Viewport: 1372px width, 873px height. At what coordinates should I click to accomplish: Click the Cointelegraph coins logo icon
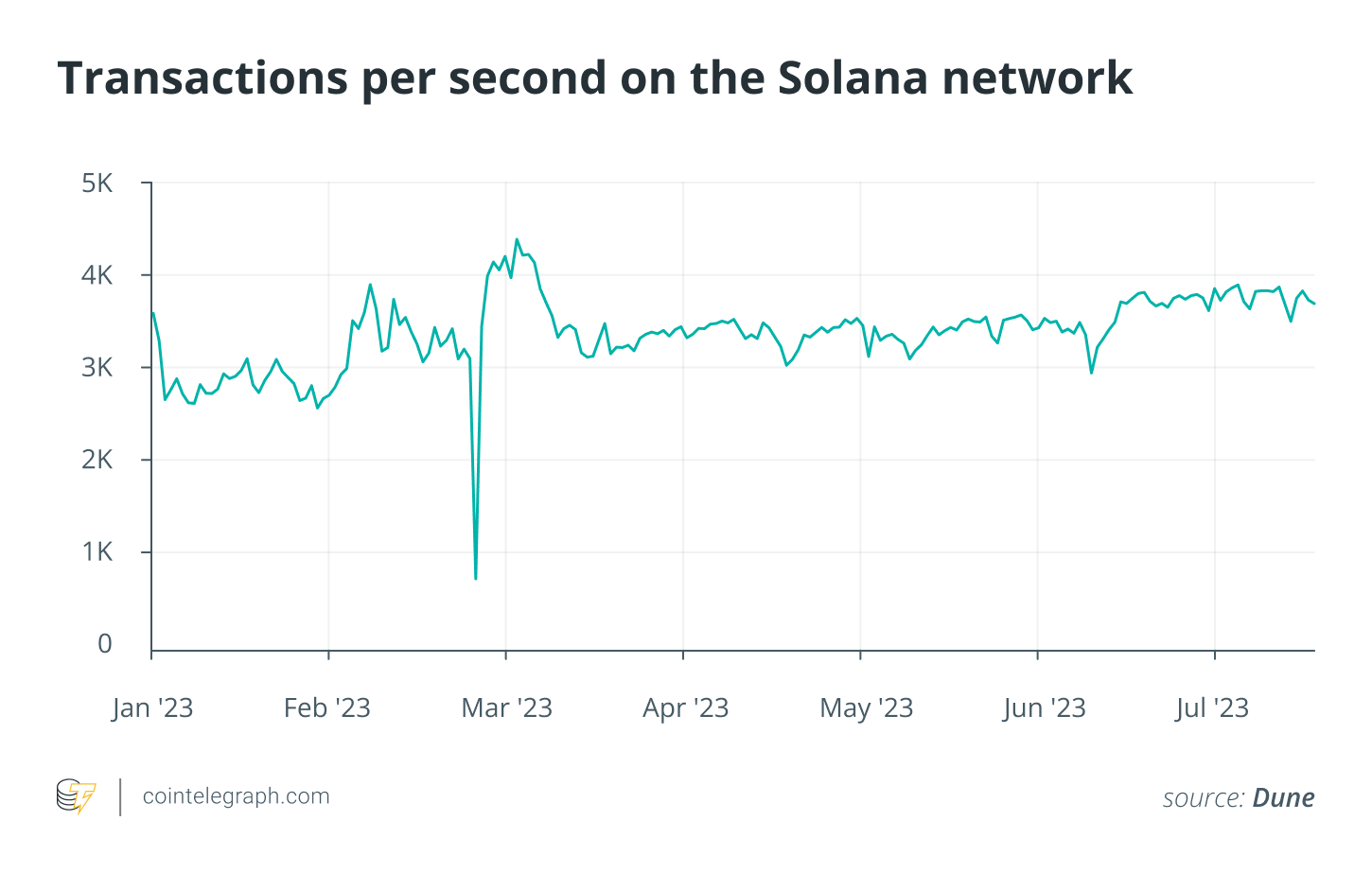[76, 796]
